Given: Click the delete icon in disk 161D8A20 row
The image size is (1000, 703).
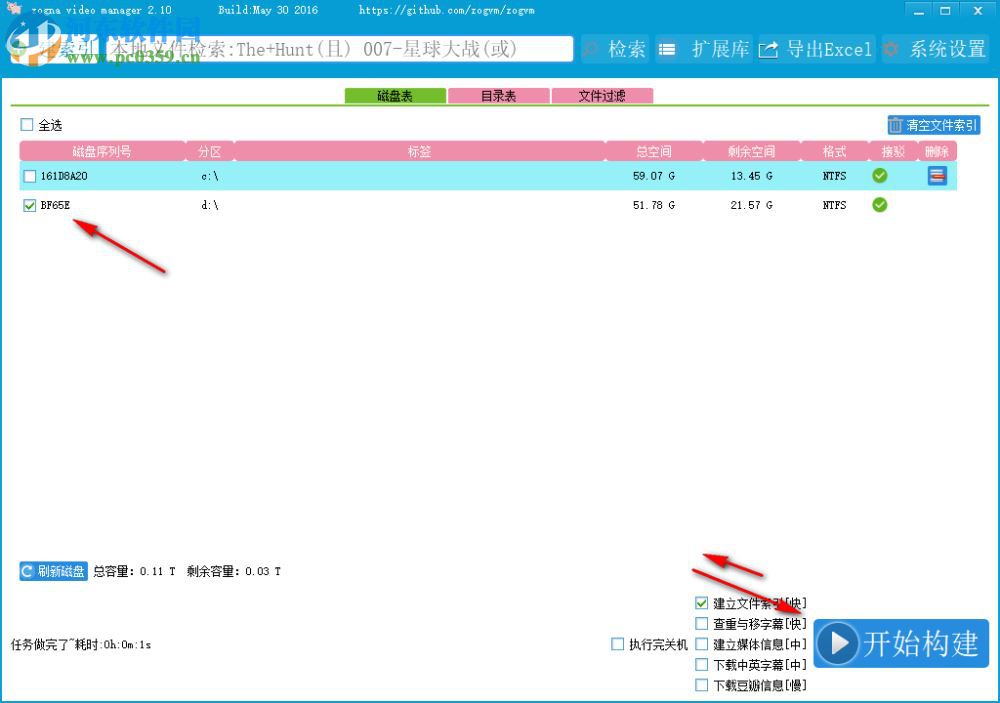Looking at the screenshot, I should [x=937, y=176].
